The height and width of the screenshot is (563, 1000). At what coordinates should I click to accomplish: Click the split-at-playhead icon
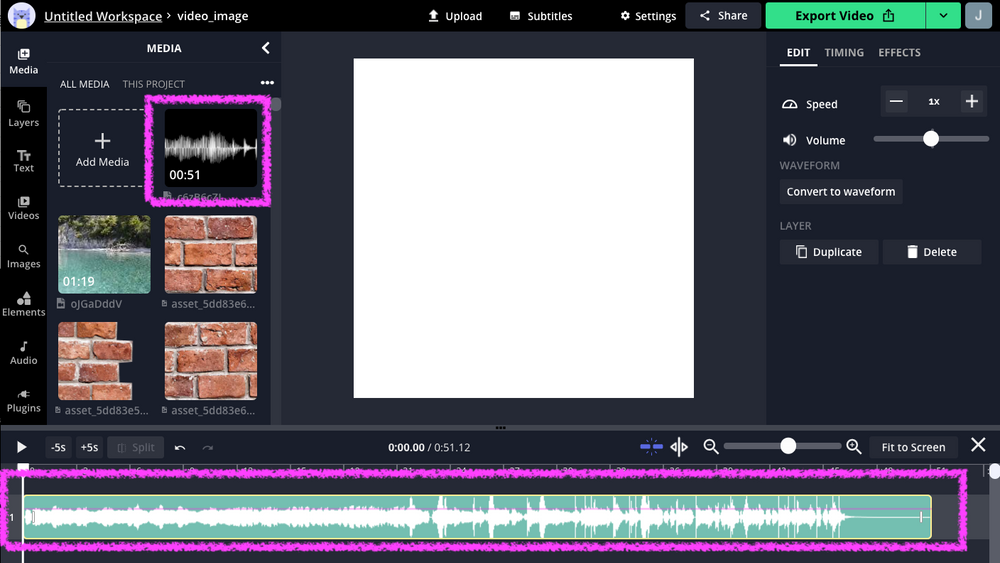click(679, 448)
